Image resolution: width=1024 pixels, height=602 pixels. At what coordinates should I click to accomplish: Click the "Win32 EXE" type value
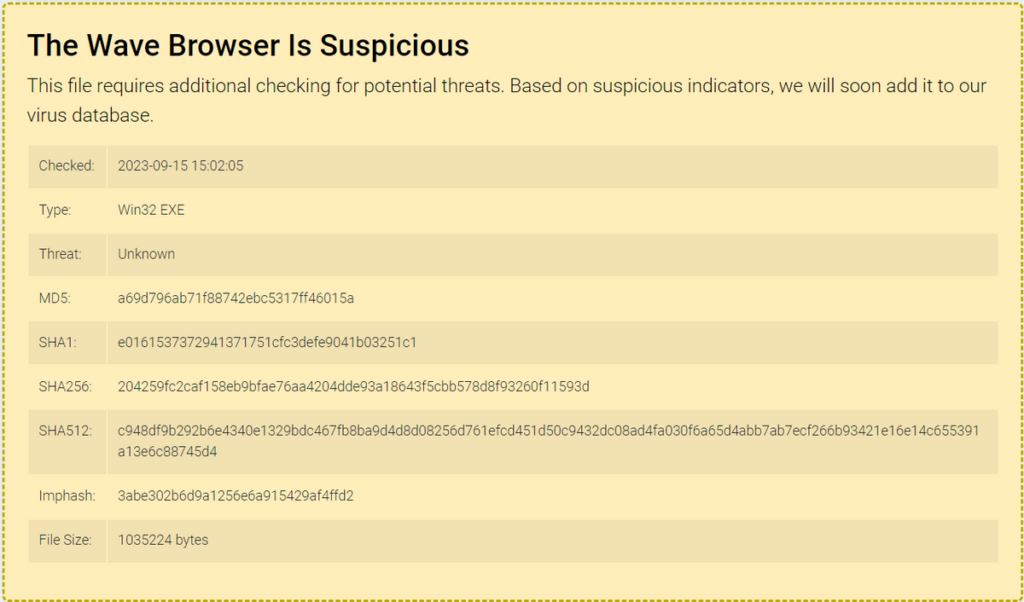[151, 210]
